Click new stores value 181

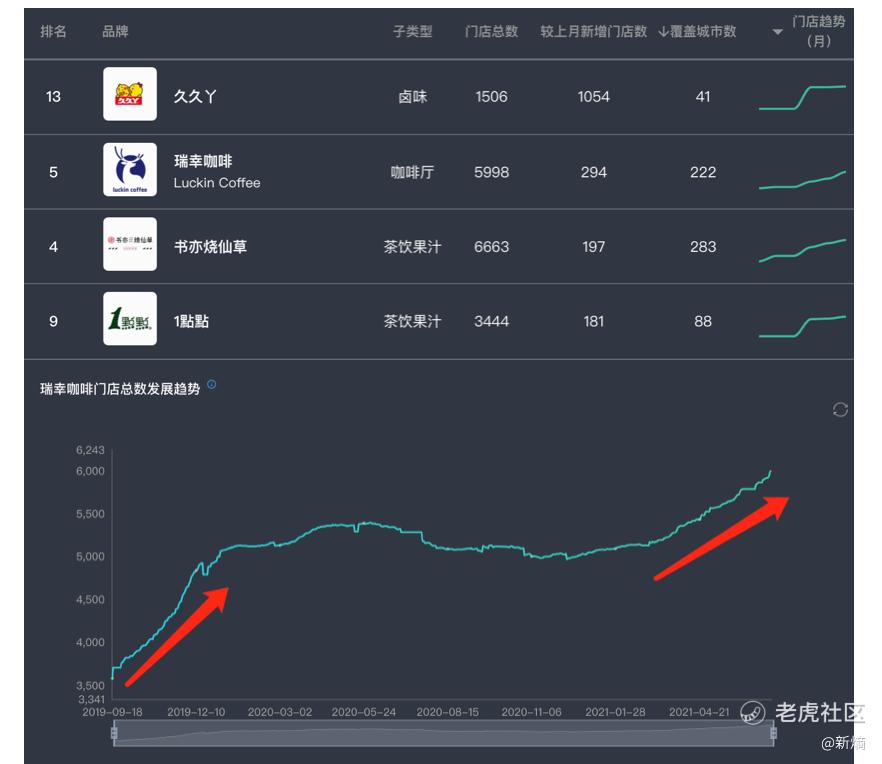point(593,321)
